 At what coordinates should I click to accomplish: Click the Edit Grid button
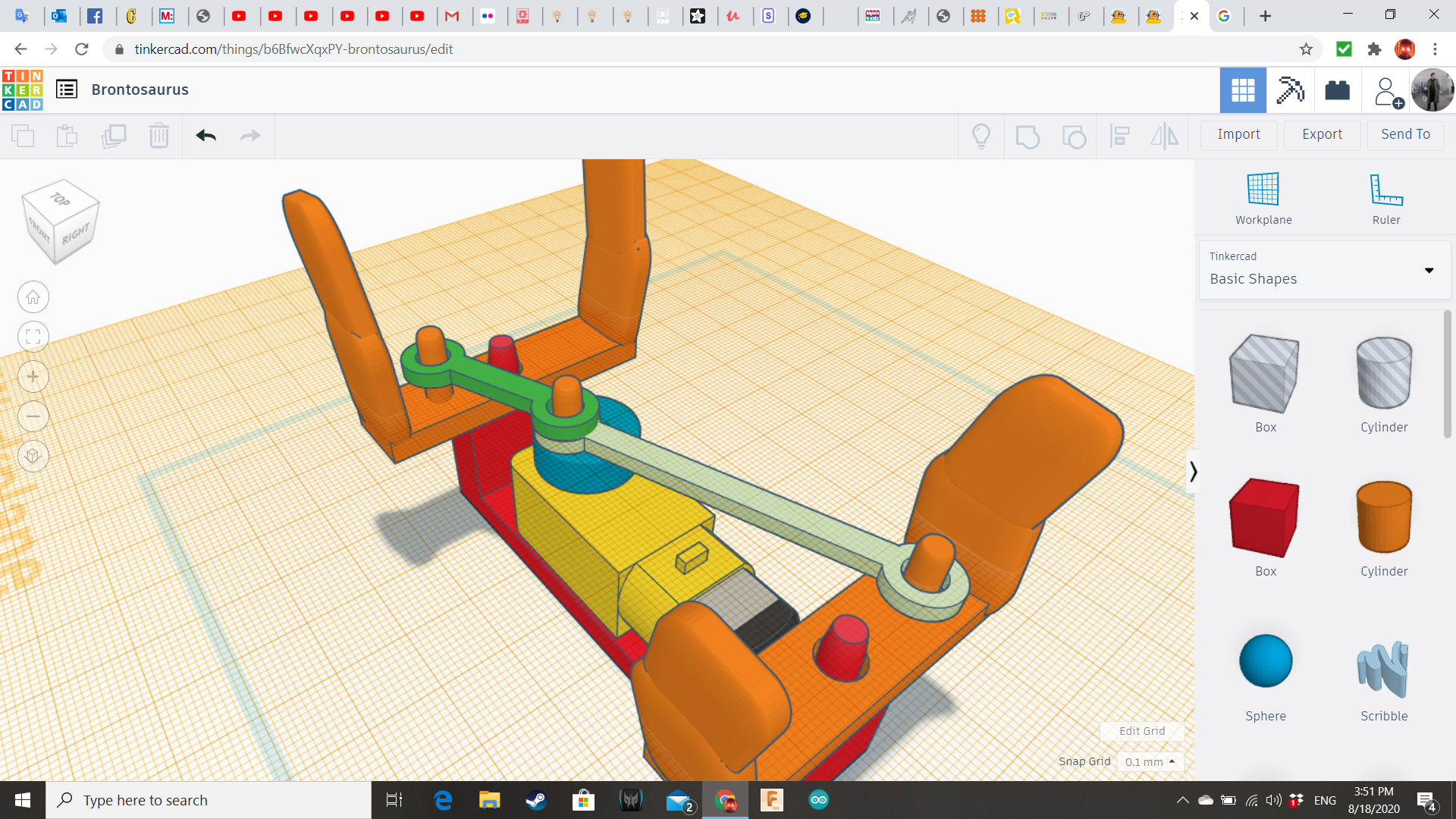coord(1141,730)
